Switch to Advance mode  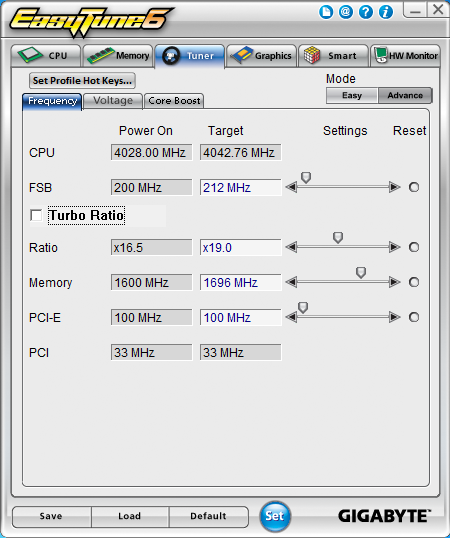tap(405, 95)
